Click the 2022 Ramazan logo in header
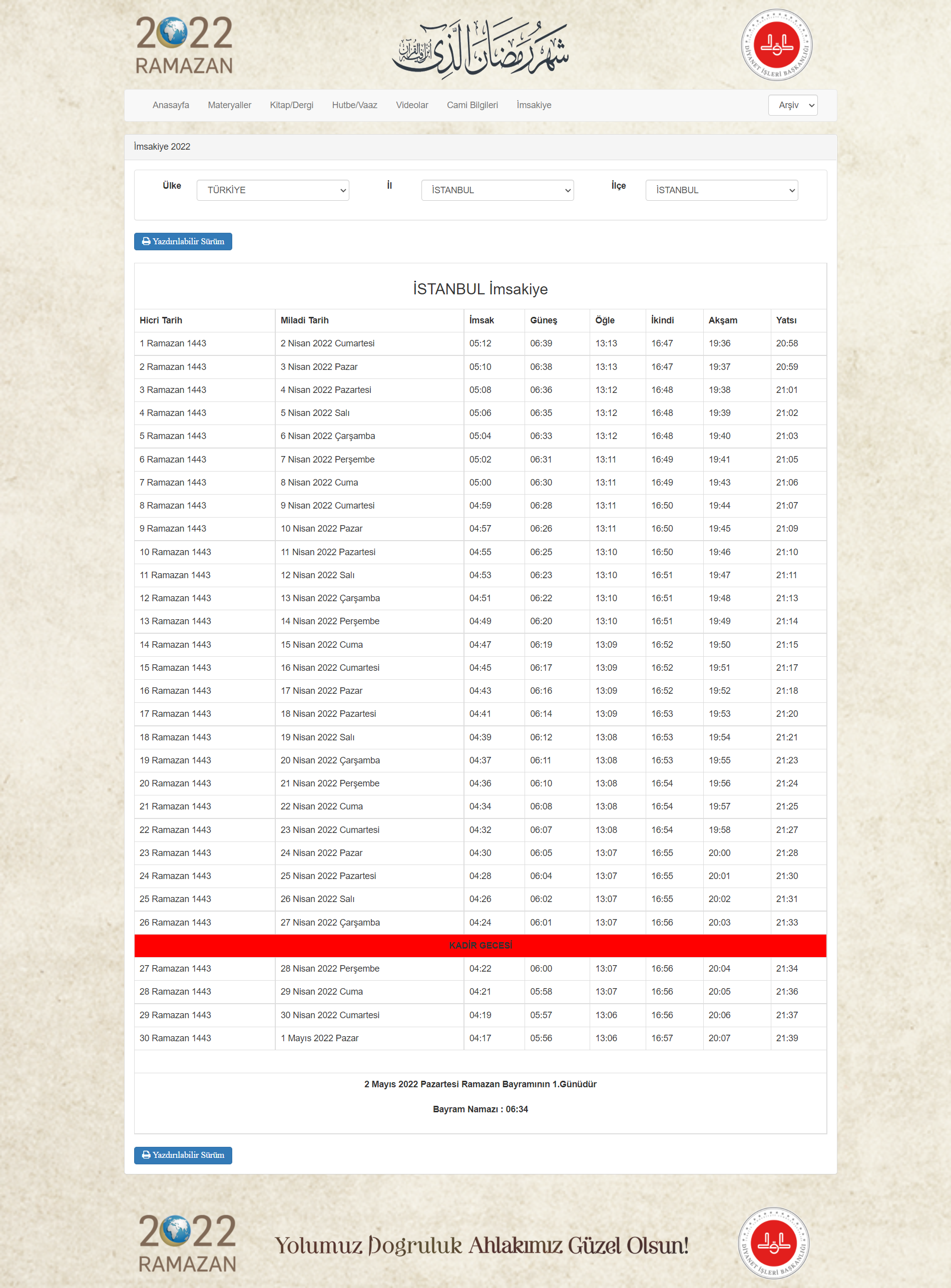 pyautogui.click(x=184, y=45)
